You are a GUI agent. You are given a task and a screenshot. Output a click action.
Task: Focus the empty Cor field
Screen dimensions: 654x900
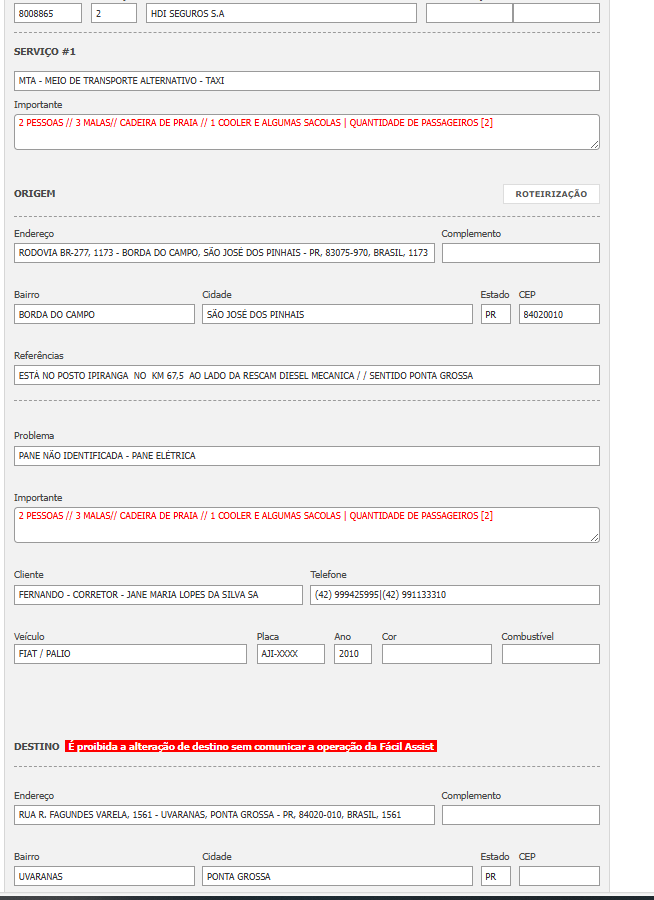[x=436, y=654]
